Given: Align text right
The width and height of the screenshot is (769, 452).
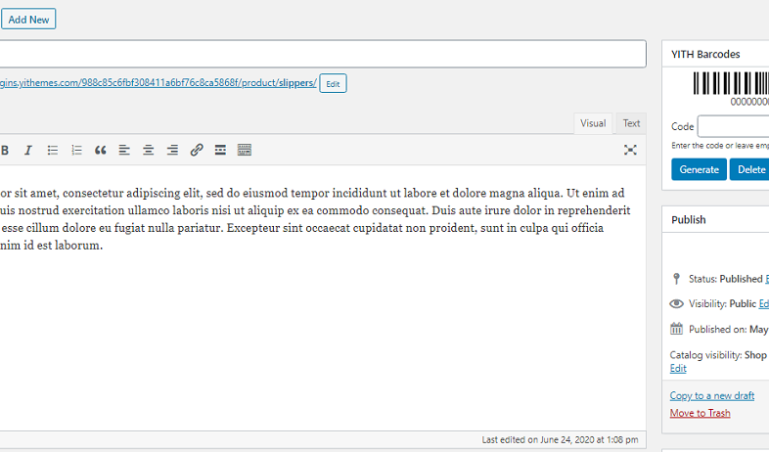Looking at the screenshot, I should pyautogui.click(x=172, y=150).
